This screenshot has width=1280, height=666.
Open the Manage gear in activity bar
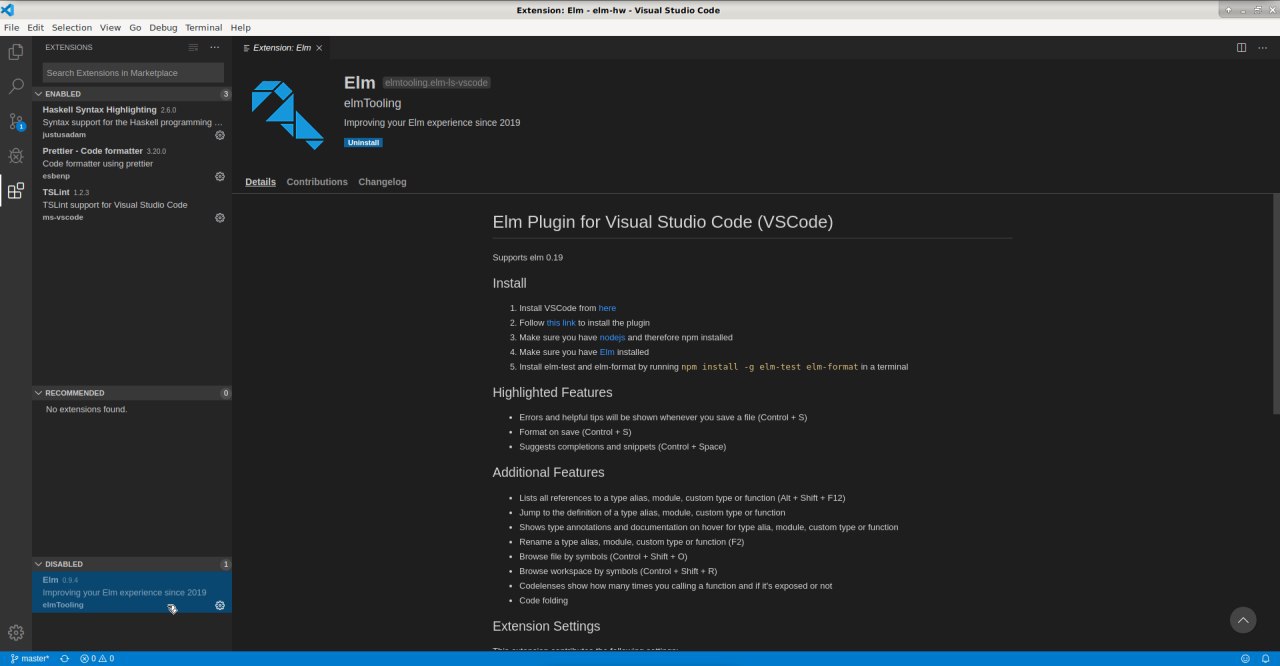pos(16,632)
